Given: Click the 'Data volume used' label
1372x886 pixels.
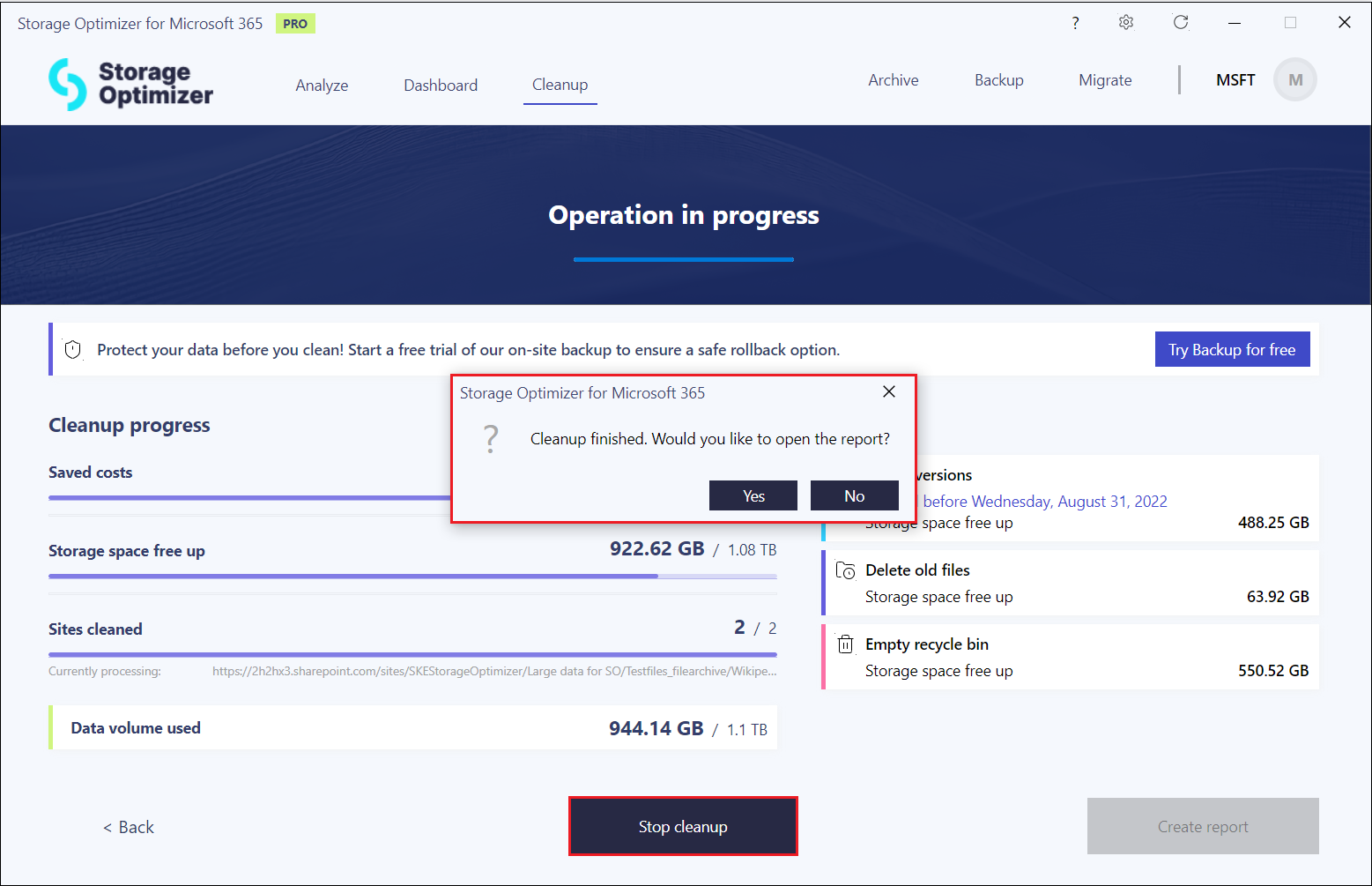Looking at the screenshot, I should [x=136, y=728].
